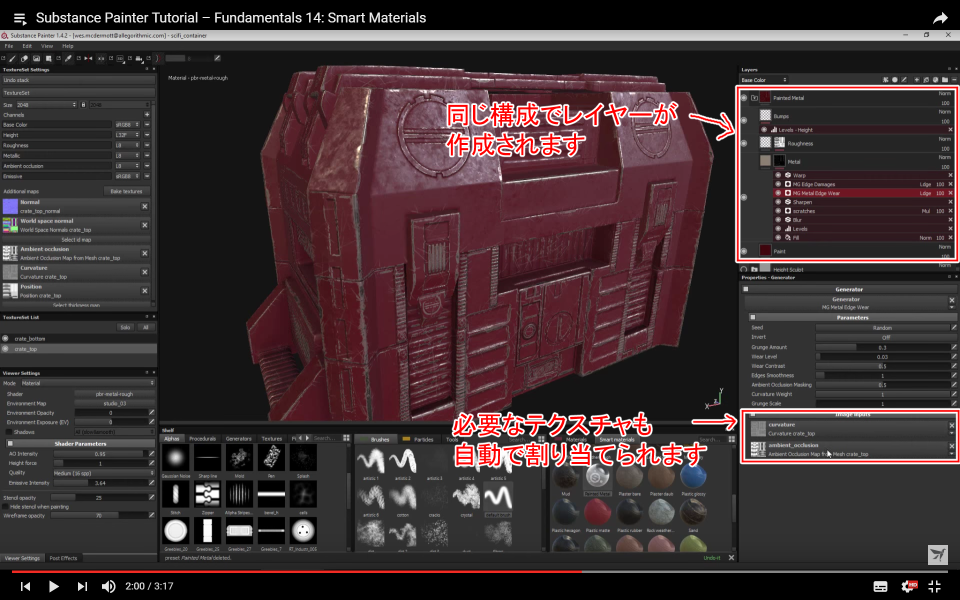
Task: Open the camera render icon in toolbar
Action: tap(140, 58)
